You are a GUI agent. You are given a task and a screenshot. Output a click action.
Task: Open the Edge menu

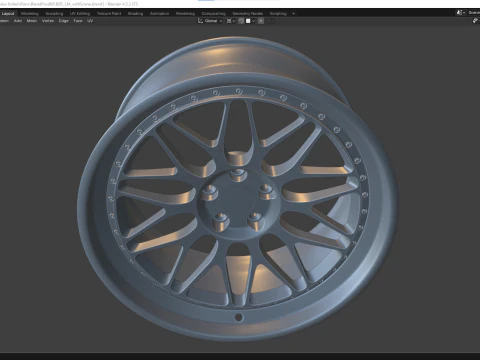(63, 21)
